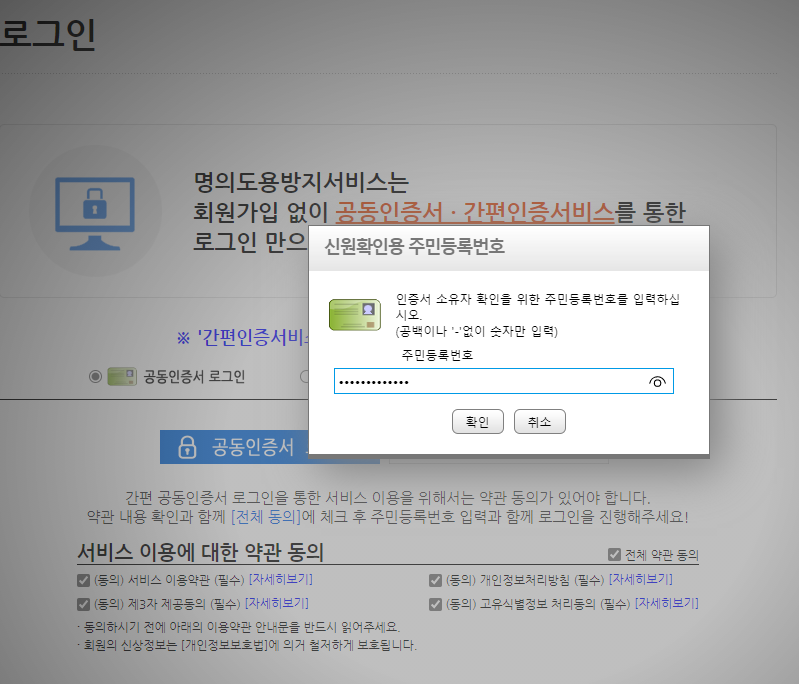Click the 로그인 page heading
This screenshot has width=799, height=684.
pos(47,34)
